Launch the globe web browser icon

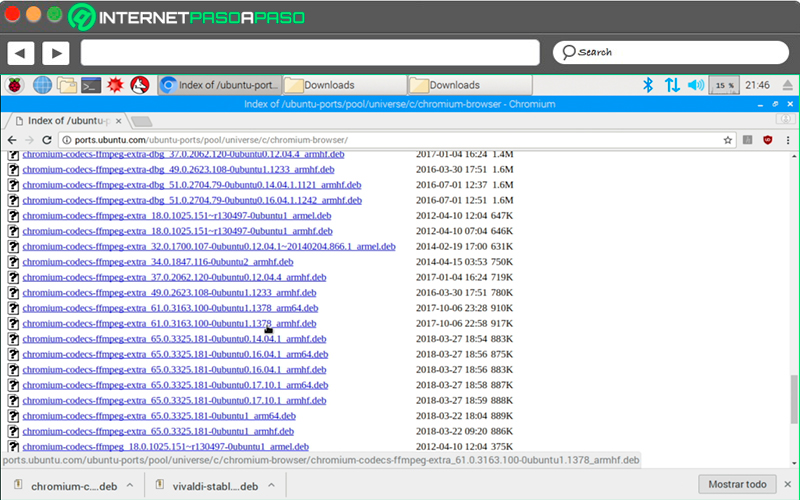coord(42,85)
